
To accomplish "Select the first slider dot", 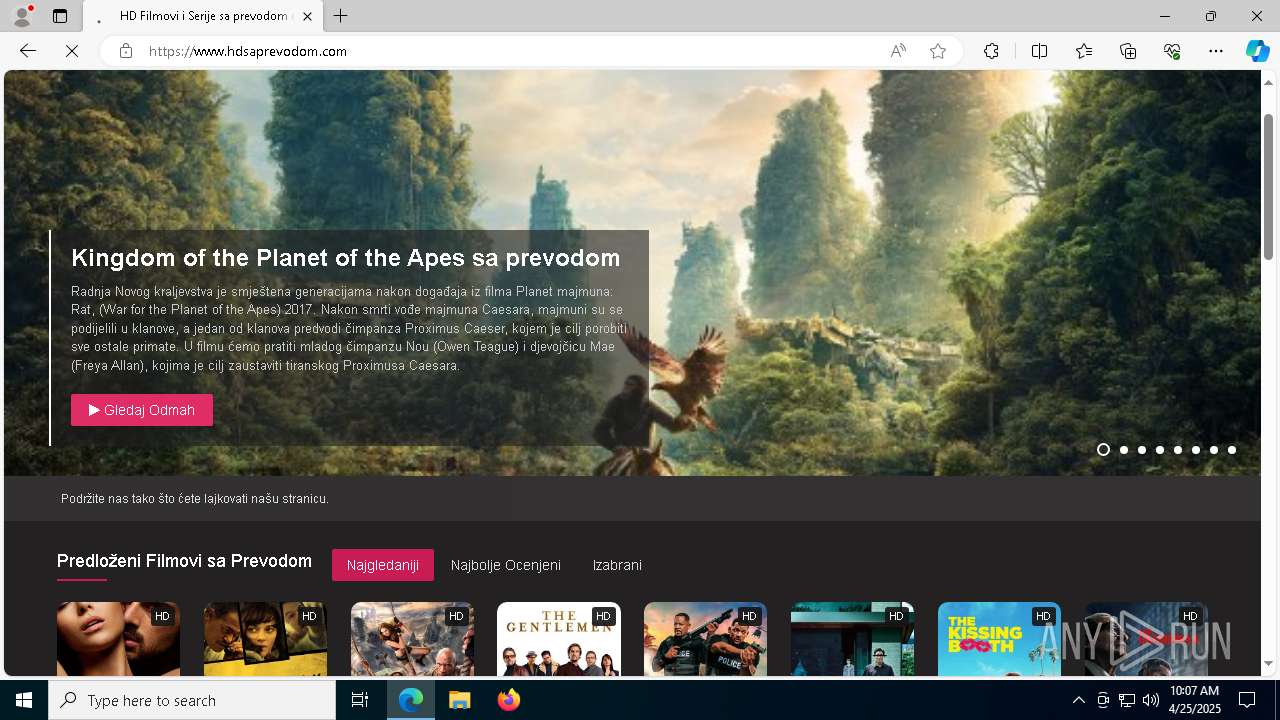I will [1103, 450].
